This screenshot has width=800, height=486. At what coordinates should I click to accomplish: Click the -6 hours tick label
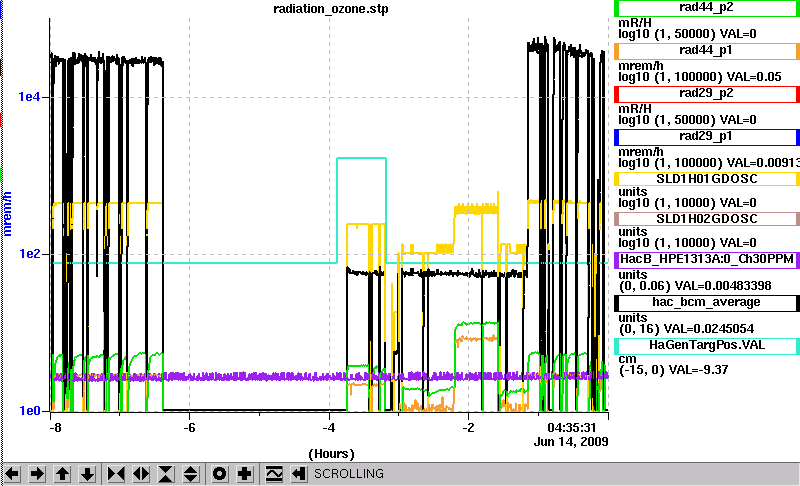(189, 428)
